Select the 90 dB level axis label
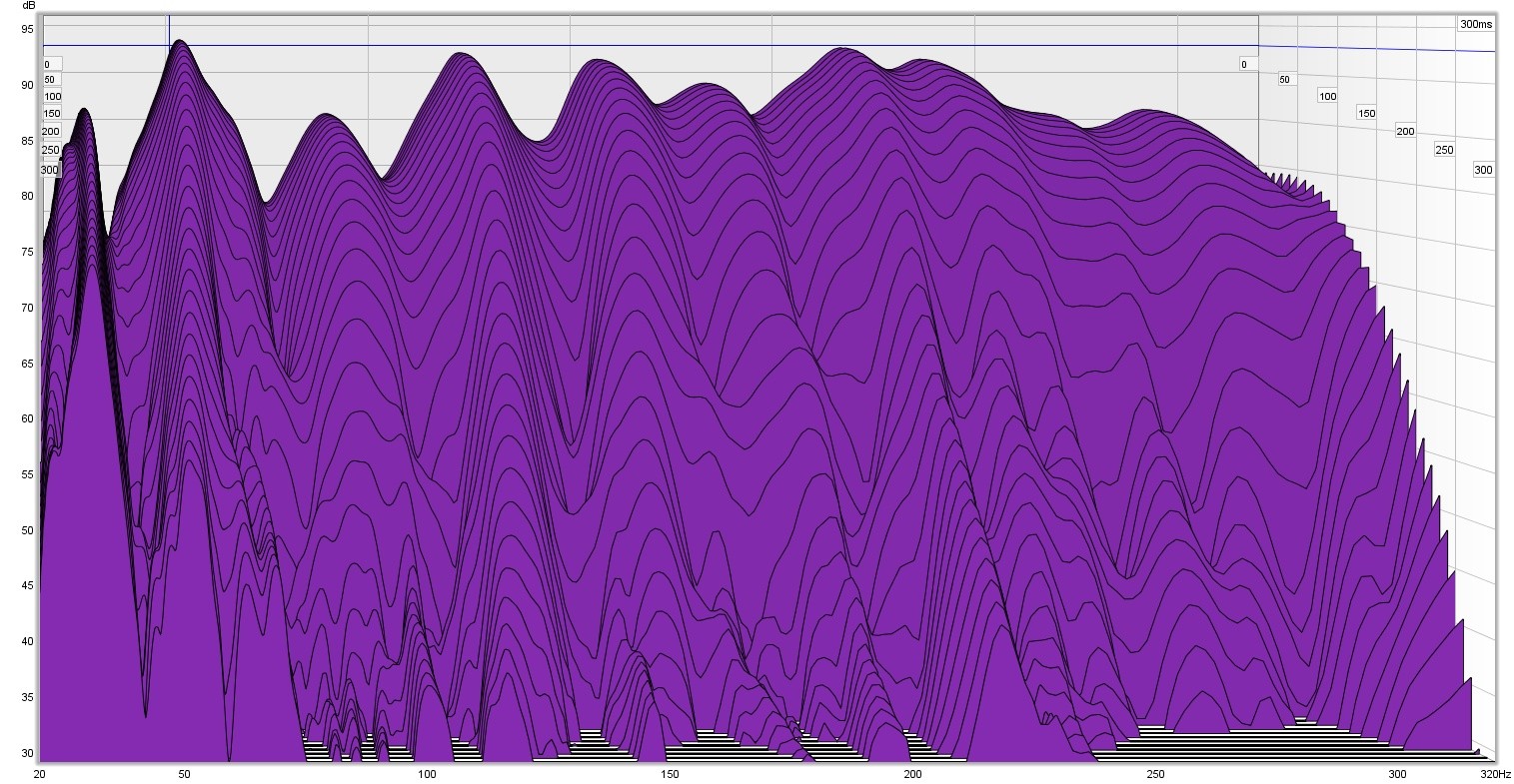This screenshot has width=1514, height=784. click(x=27, y=85)
